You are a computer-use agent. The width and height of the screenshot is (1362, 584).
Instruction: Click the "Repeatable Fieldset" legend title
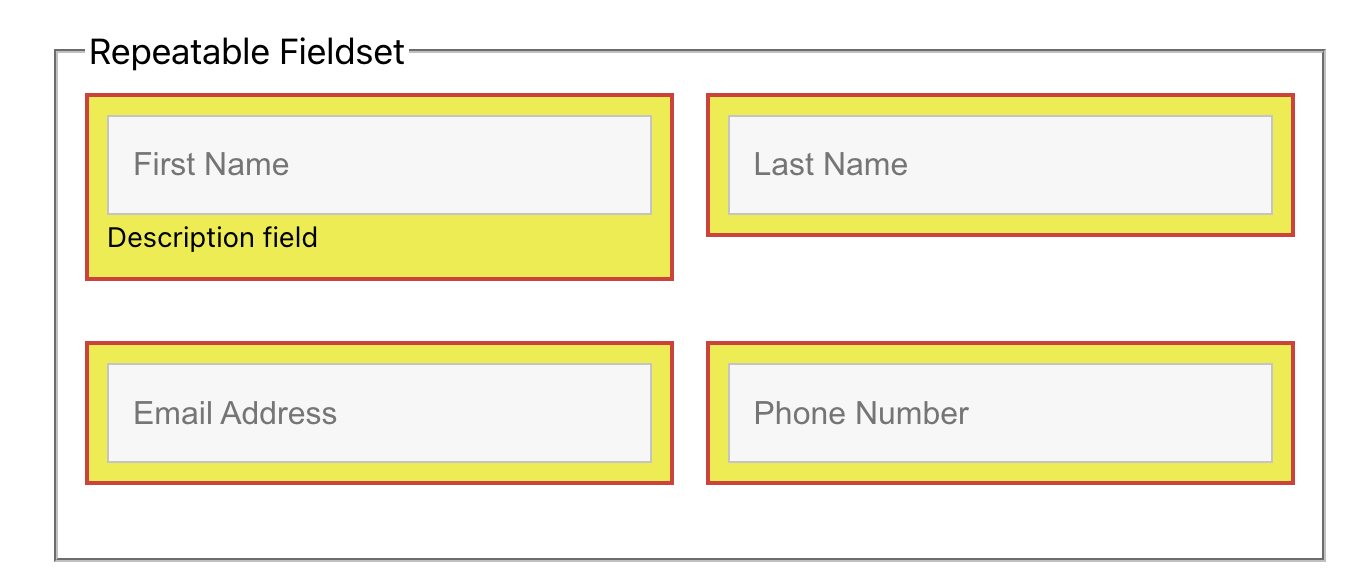pyautogui.click(x=246, y=52)
